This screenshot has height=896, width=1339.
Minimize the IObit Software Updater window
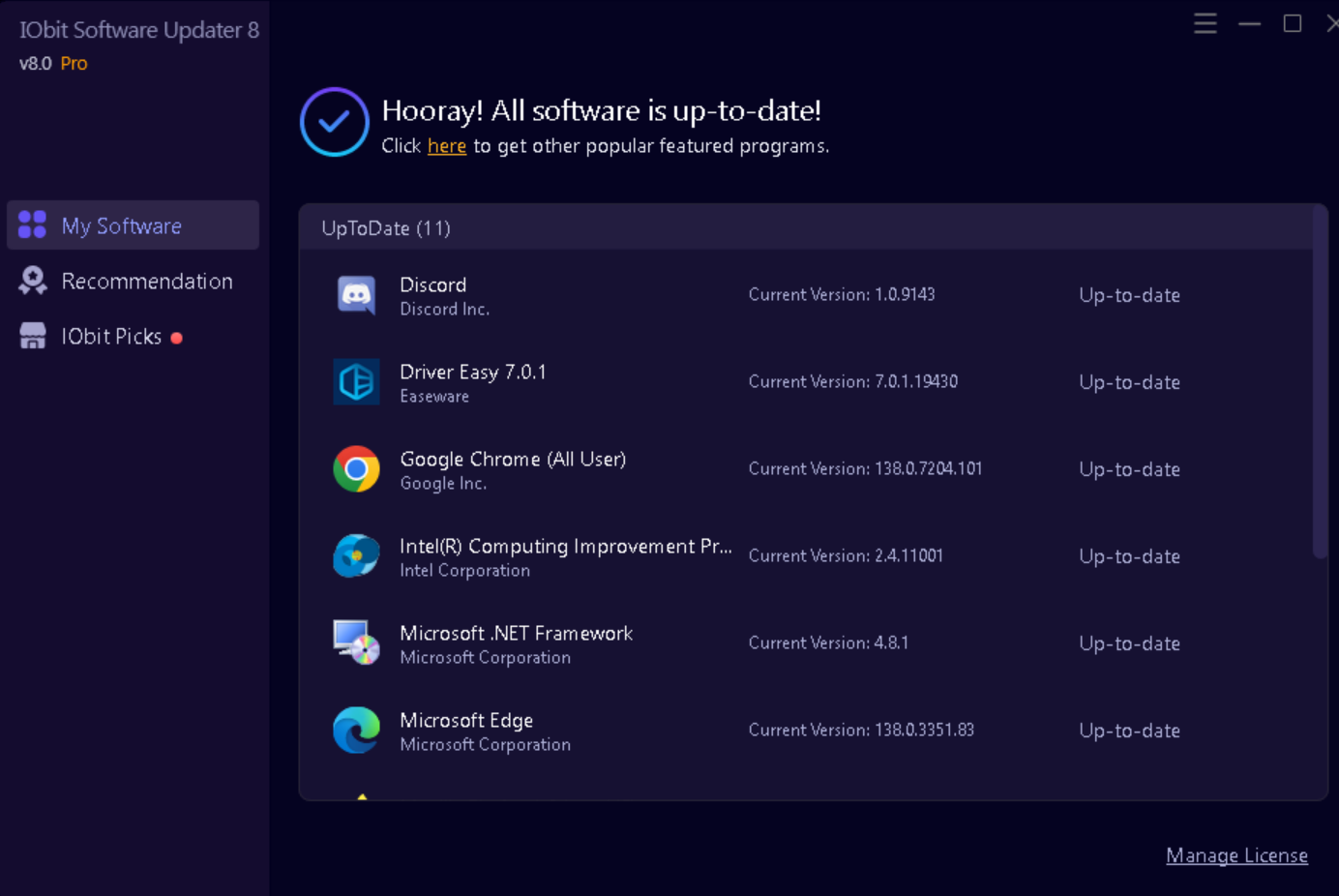(x=1249, y=23)
